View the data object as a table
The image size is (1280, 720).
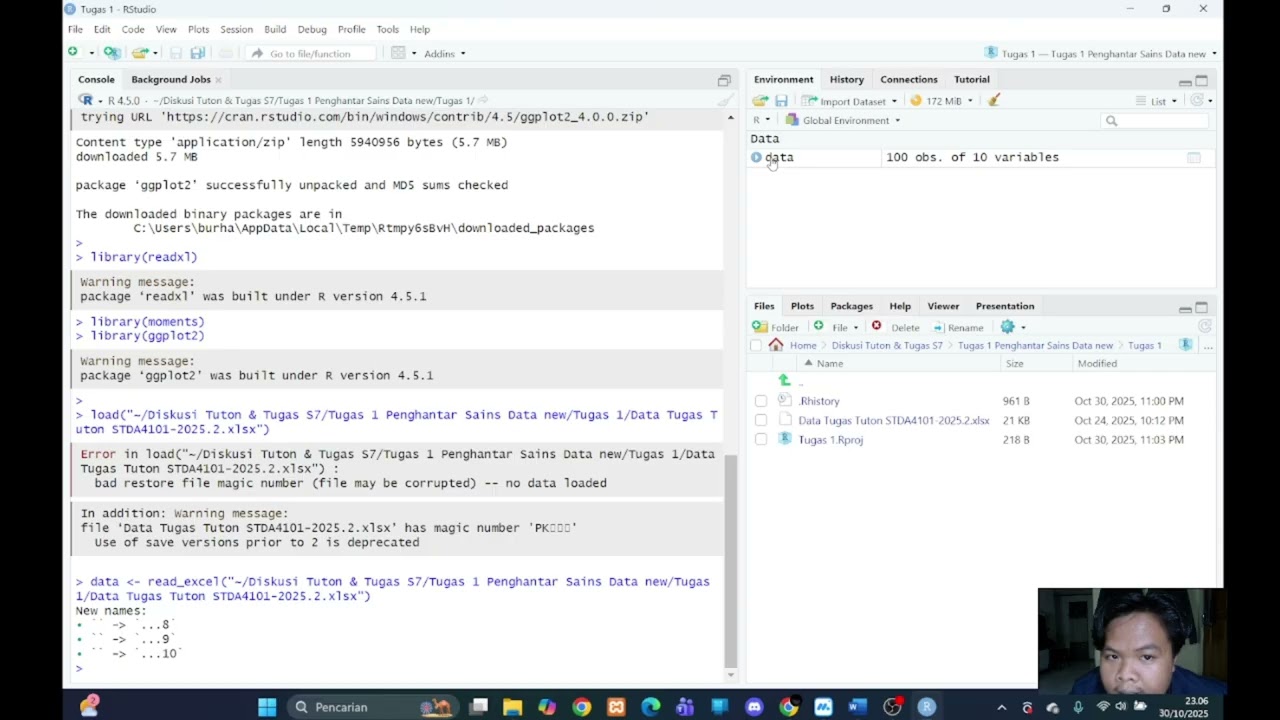tap(1193, 158)
